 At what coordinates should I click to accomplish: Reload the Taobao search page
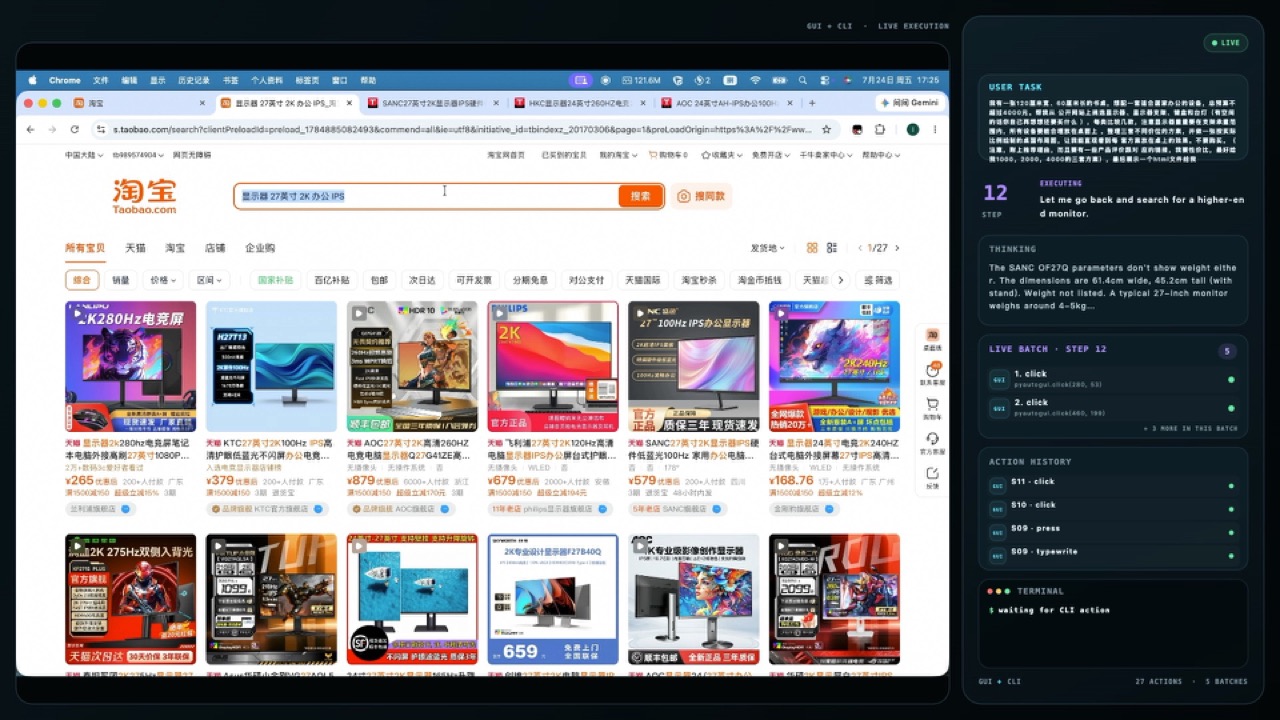[x=74, y=129]
